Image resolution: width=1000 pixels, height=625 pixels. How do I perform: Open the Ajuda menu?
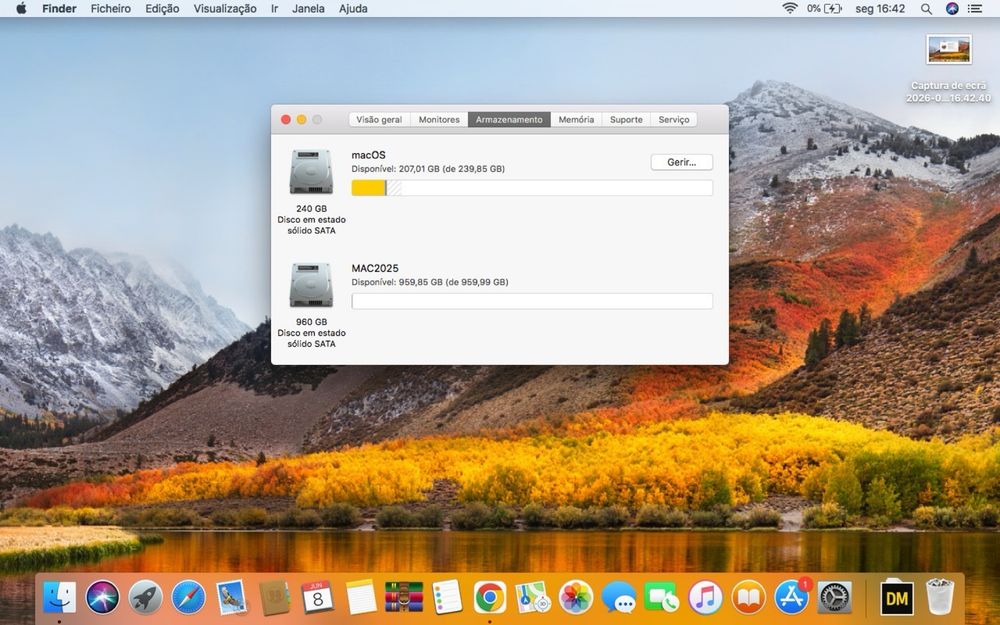pyautogui.click(x=353, y=8)
